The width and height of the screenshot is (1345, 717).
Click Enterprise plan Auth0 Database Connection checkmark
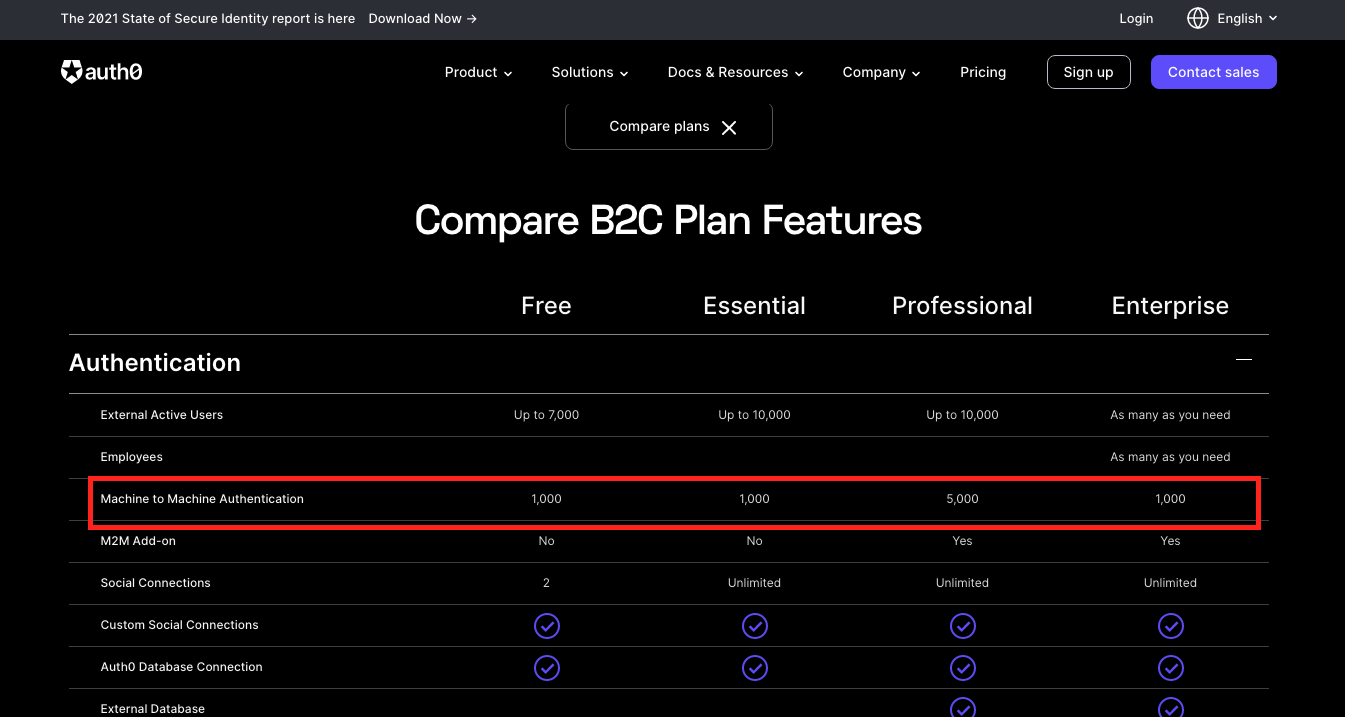[1170, 668]
